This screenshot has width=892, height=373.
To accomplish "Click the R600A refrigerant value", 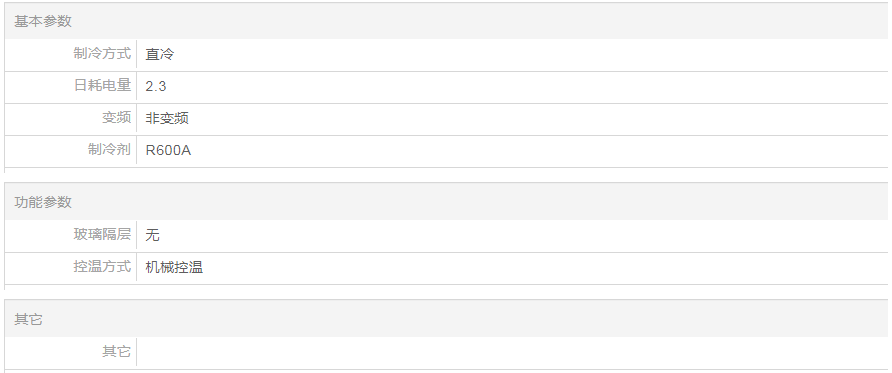I will (x=168, y=150).
